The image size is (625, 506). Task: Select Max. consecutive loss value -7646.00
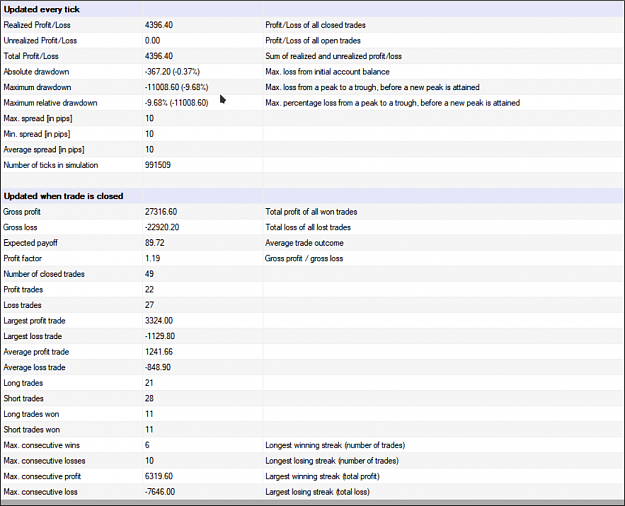point(159,492)
